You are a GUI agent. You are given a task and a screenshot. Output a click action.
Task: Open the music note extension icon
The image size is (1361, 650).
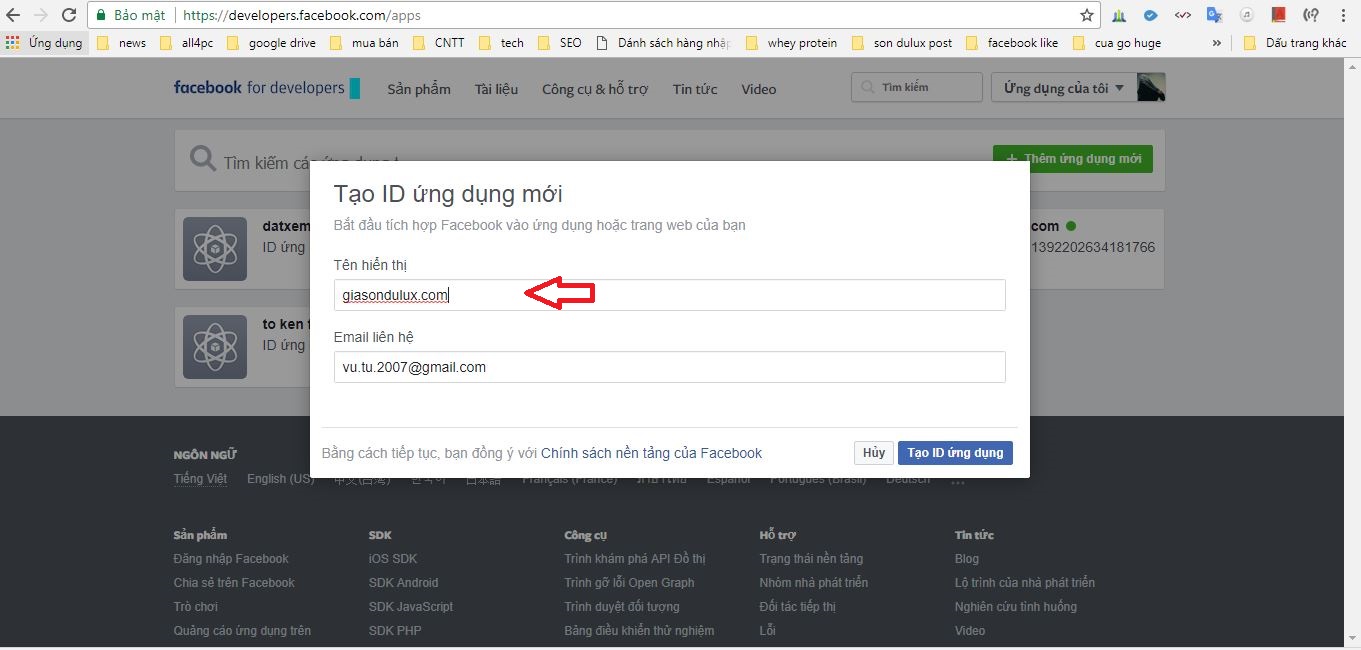[1247, 16]
